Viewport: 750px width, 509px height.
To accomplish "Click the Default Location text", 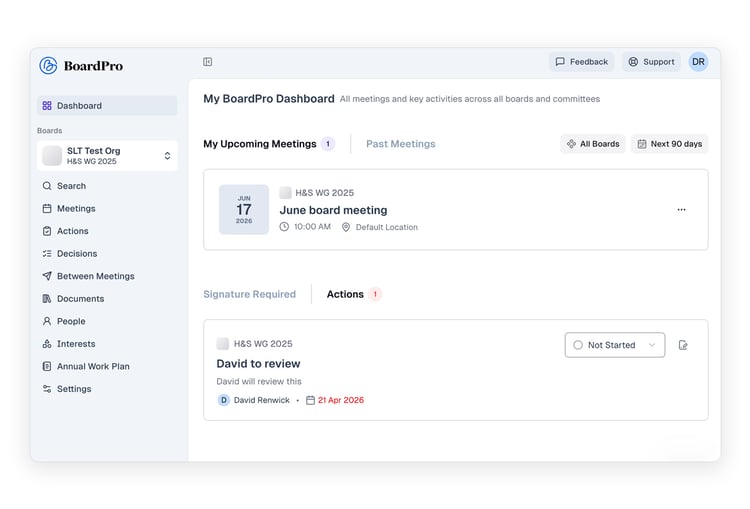I will (386, 227).
